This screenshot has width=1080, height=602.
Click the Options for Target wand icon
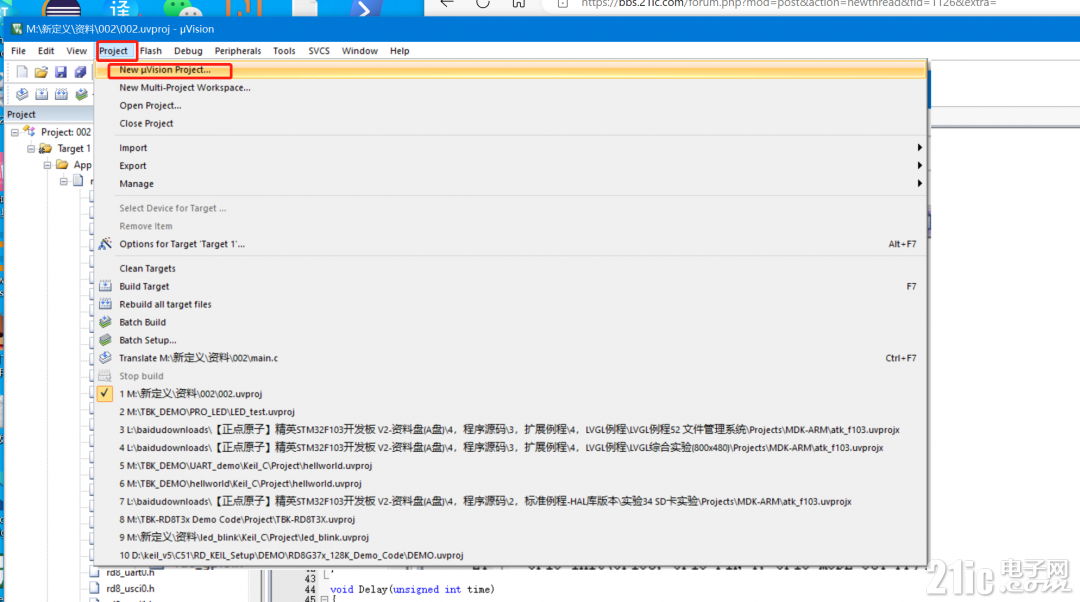105,244
